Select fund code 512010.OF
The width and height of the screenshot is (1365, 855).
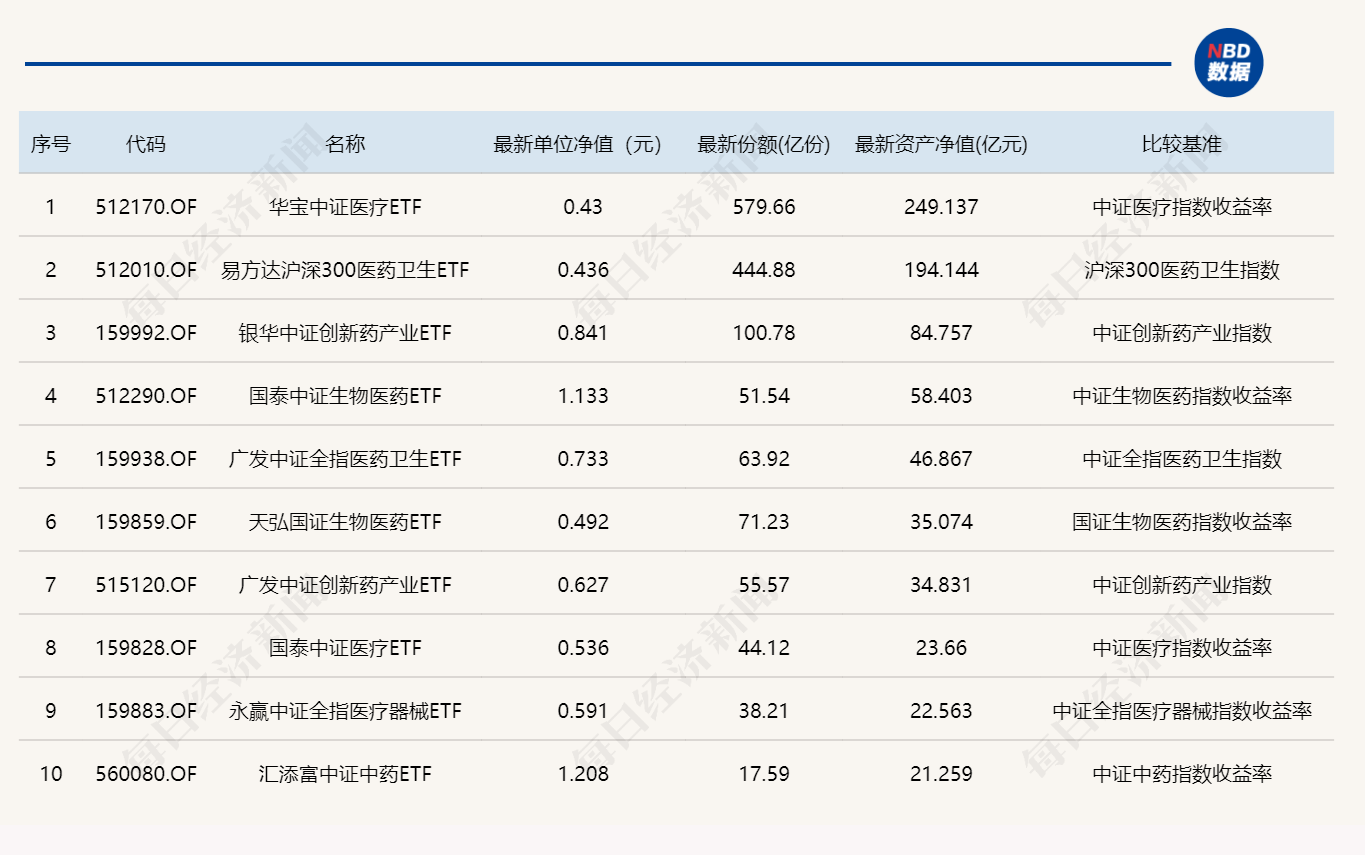(x=146, y=270)
